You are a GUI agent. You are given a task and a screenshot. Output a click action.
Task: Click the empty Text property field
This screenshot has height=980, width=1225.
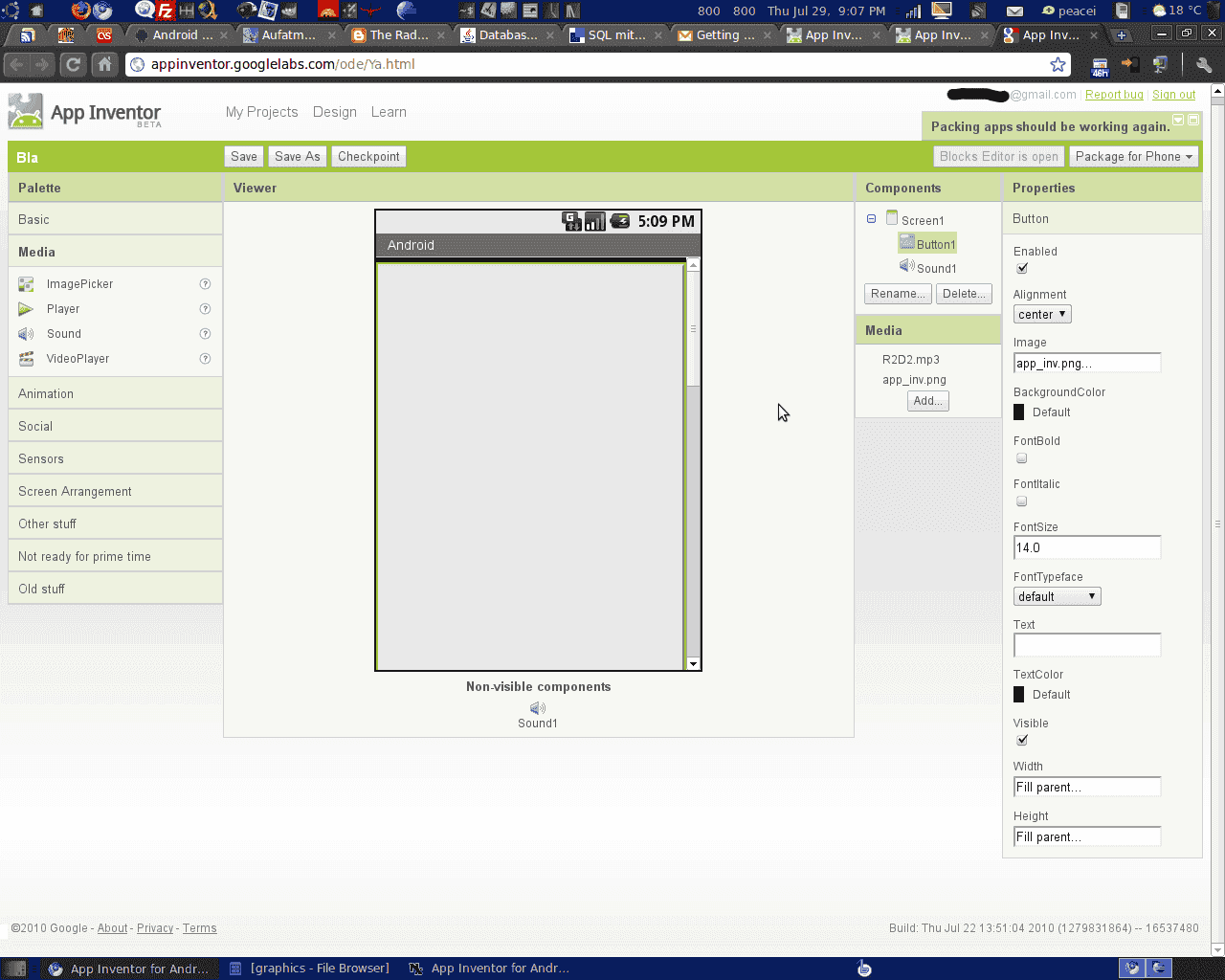coord(1087,645)
